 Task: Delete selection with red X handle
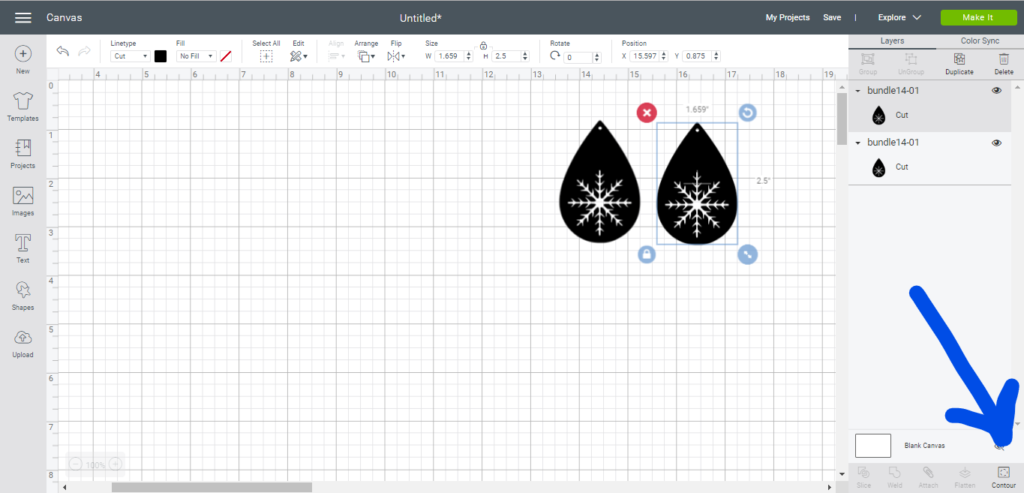coord(647,113)
